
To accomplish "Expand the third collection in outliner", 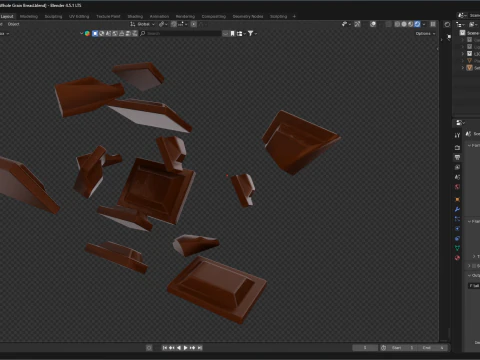I will (x=462, y=54).
